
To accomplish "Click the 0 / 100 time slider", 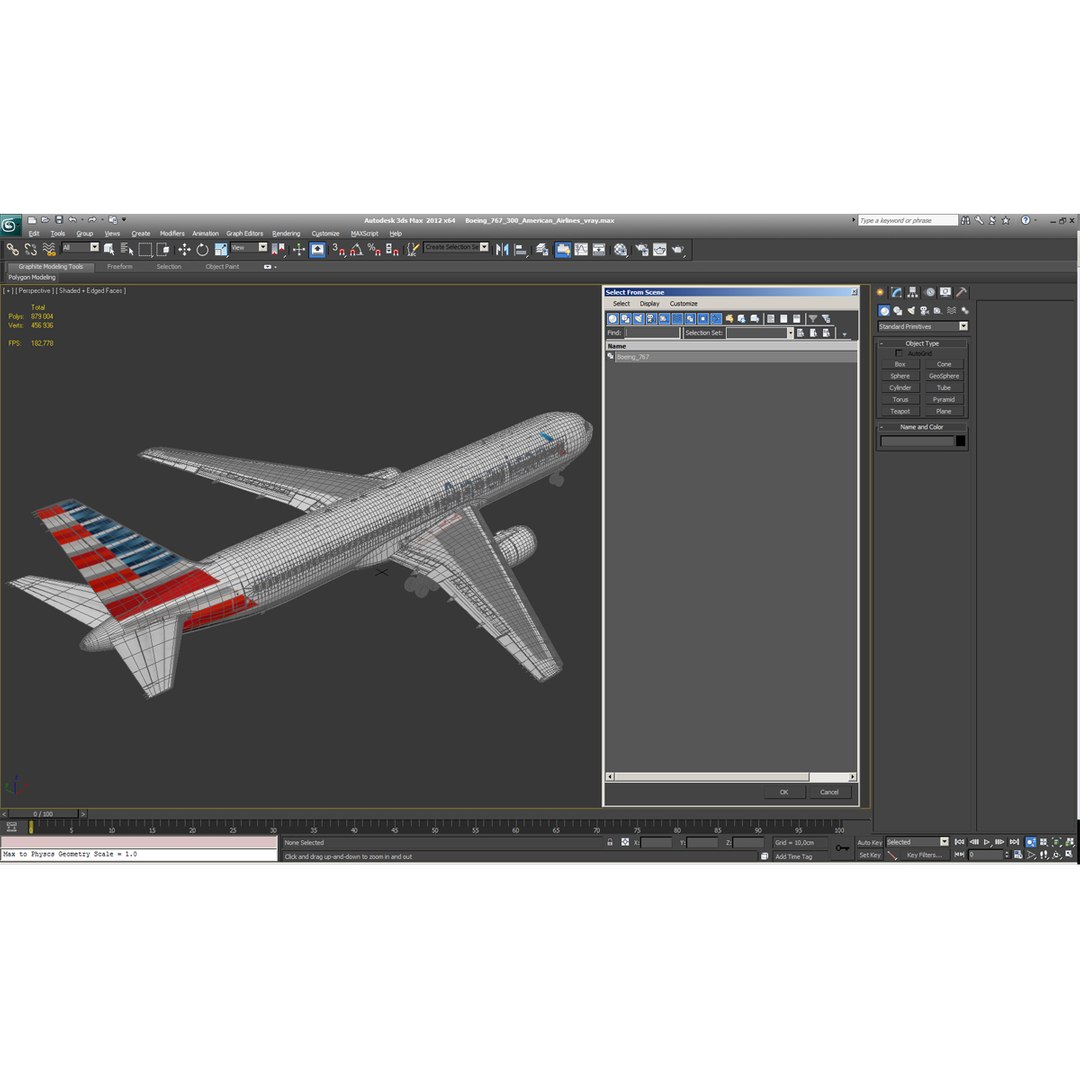I will pyautogui.click(x=43, y=814).
